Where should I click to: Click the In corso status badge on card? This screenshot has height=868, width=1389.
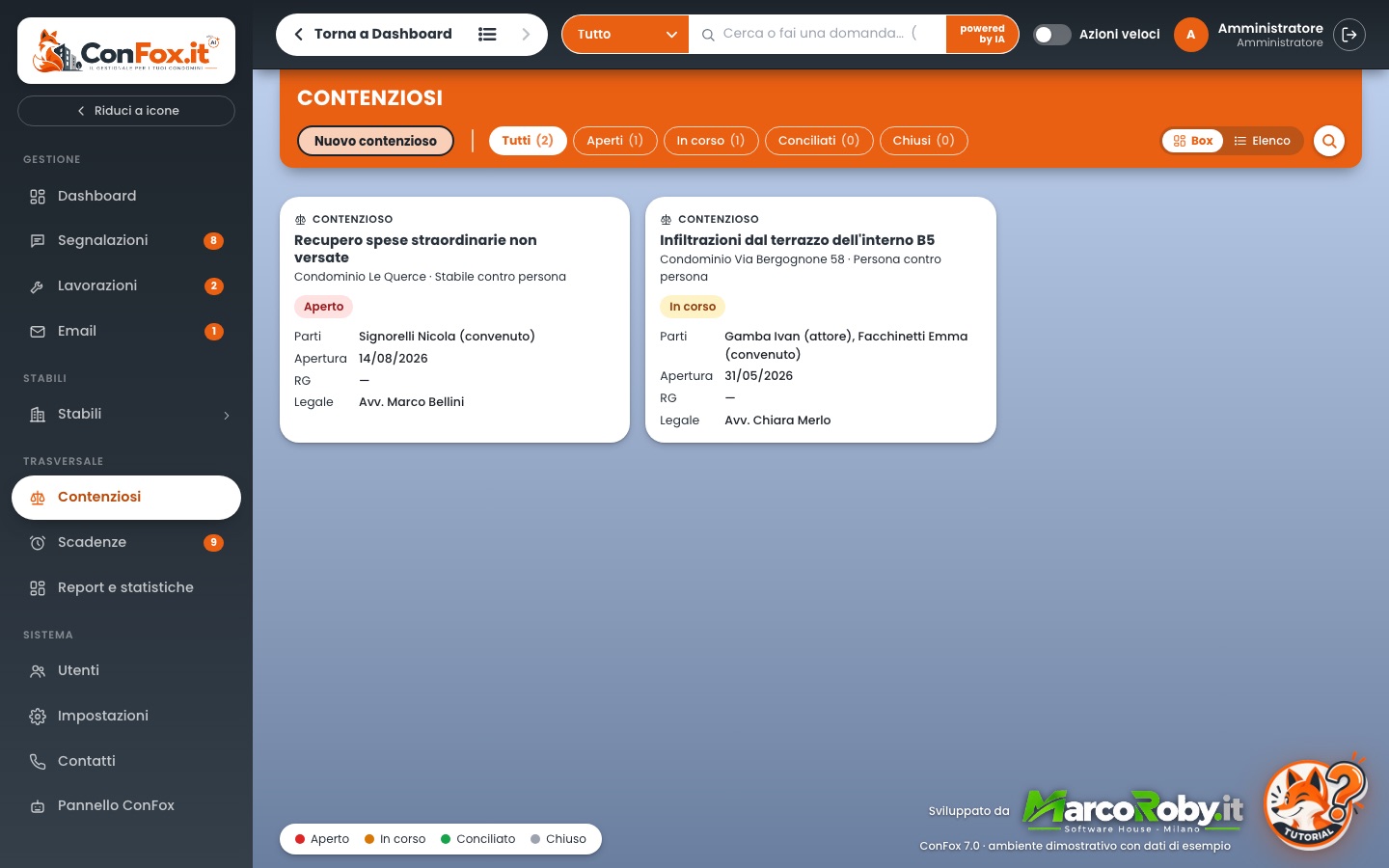pyautogui.click(x=693, y=307)
